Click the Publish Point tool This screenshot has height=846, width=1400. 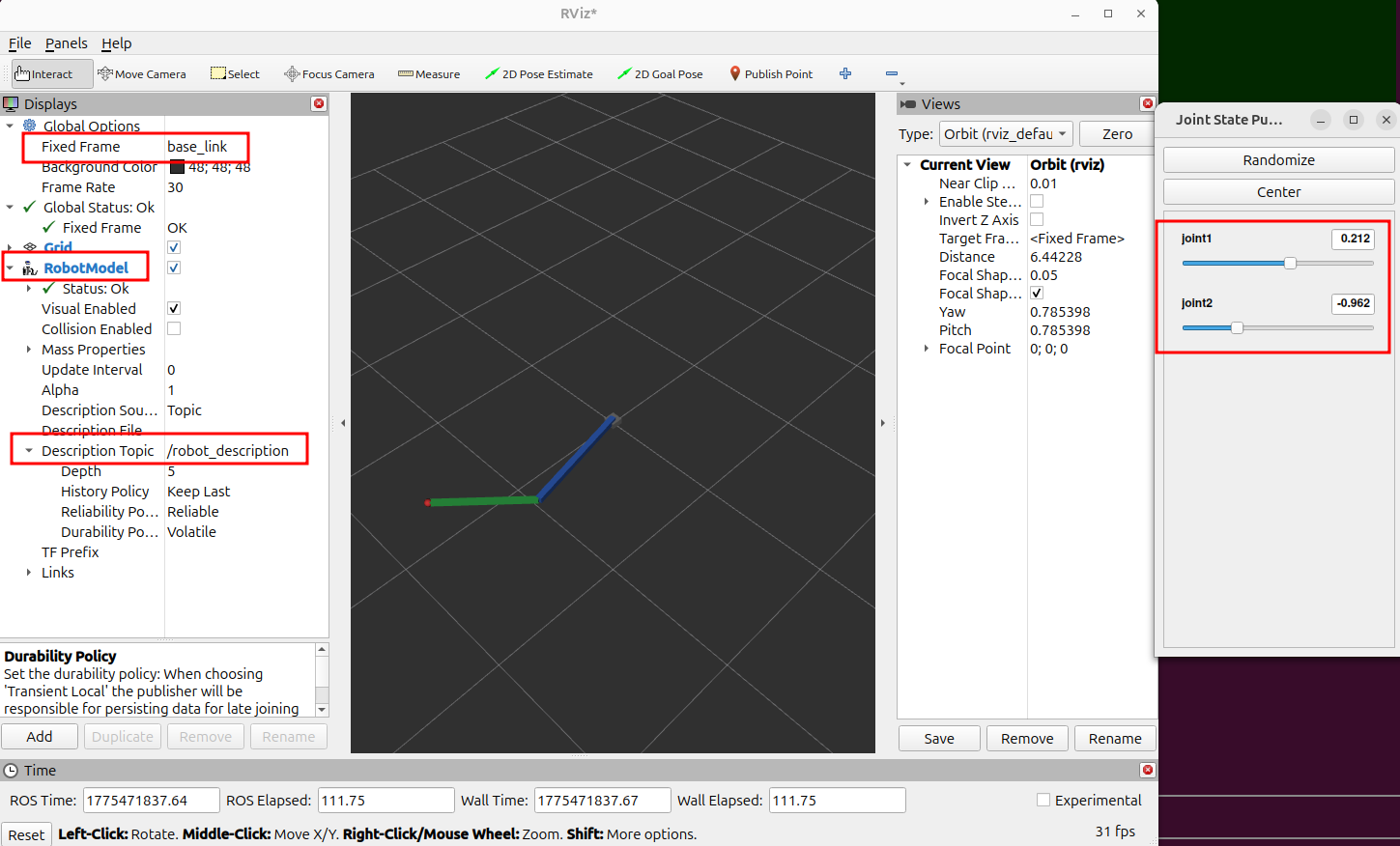(771, 74)
